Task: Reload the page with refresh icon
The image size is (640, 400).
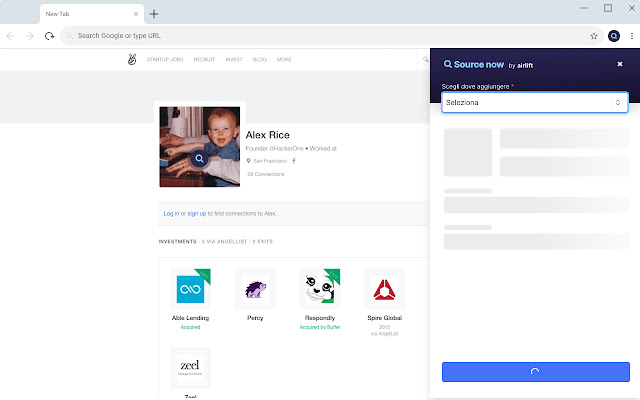Action: pyautogui.click(x=49, y=36)
